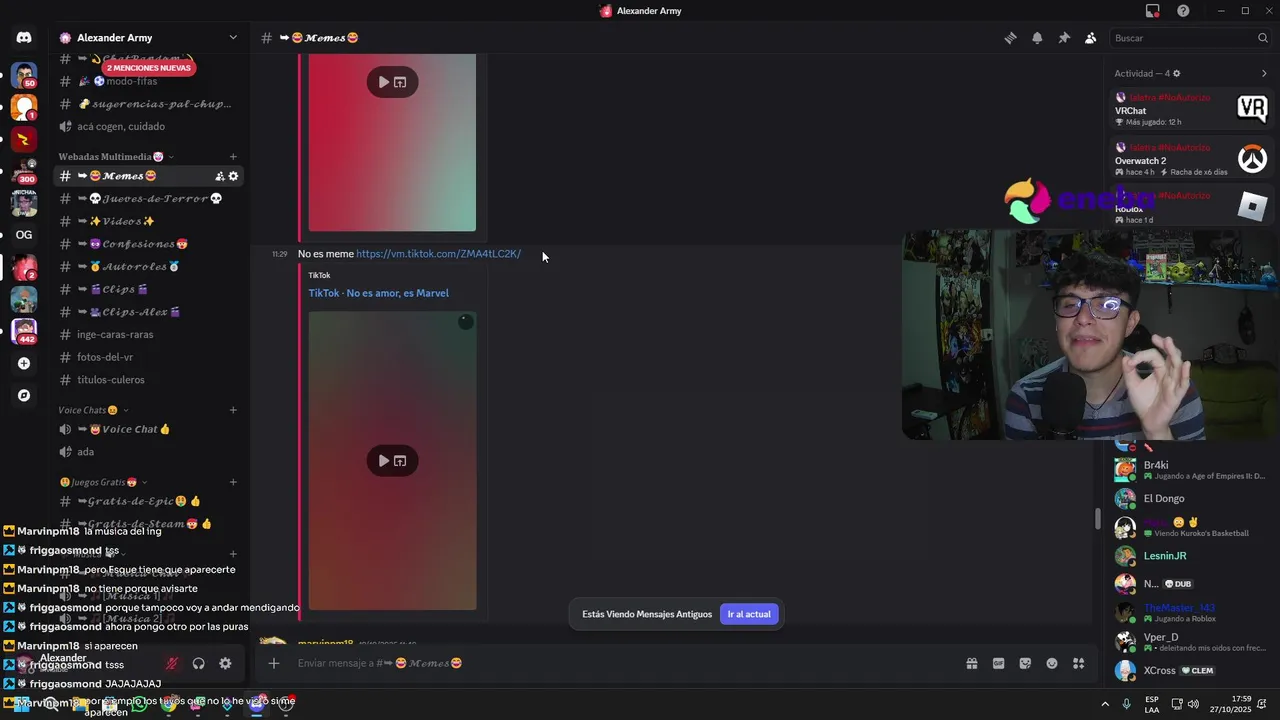This screenshot has height=720, width=1280.
Task: Open the Confesiones channel
Action: tap(148, 244)
